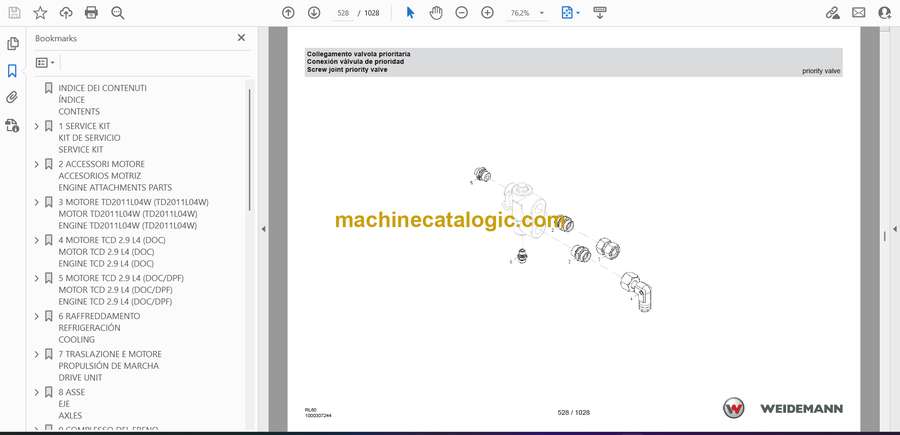Click the upload to cloud icon

tap(66, 13)
